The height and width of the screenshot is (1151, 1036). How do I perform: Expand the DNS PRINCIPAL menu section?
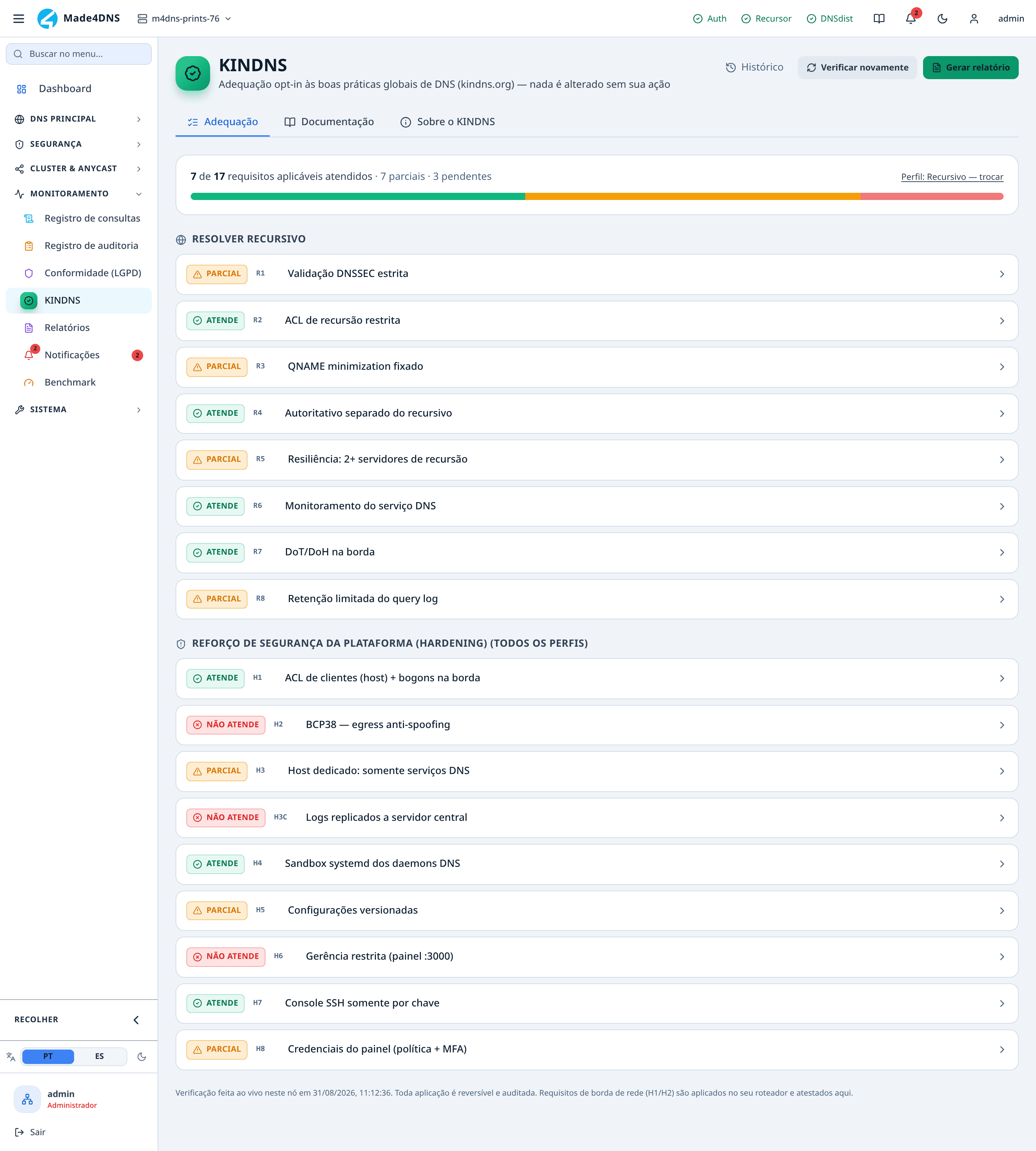click(x=78, y=119)
